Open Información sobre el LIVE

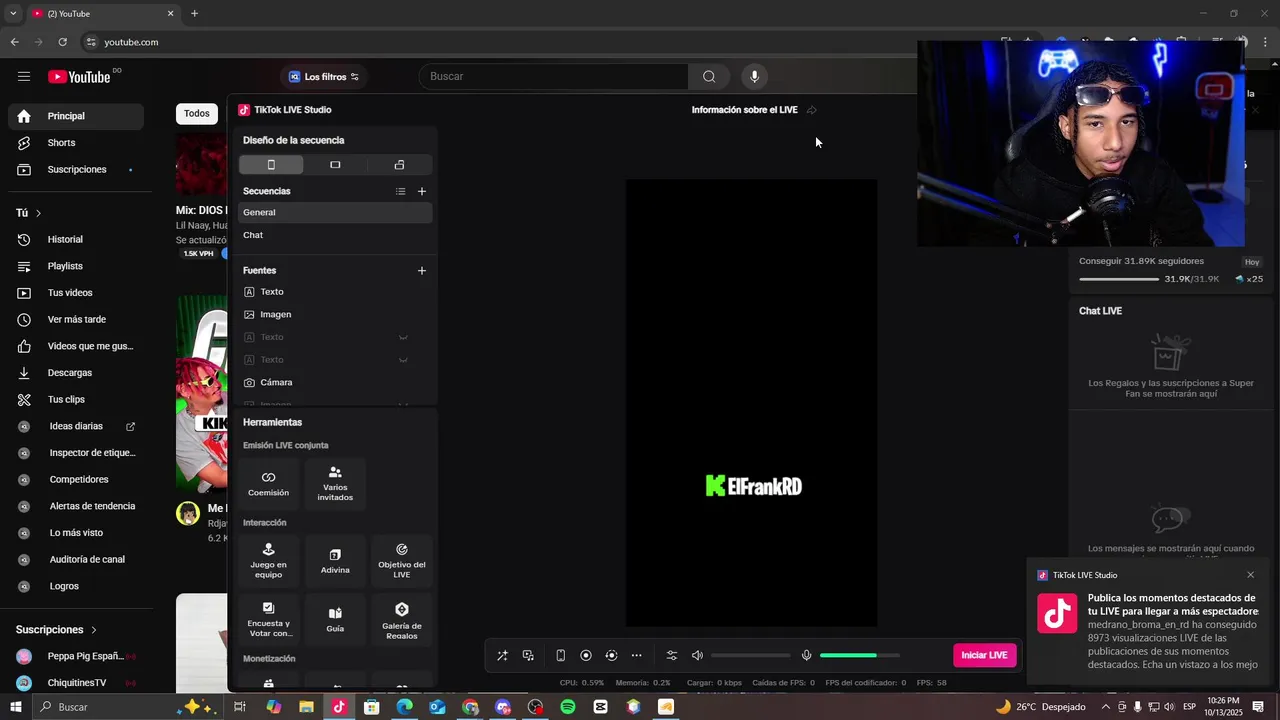745,110
